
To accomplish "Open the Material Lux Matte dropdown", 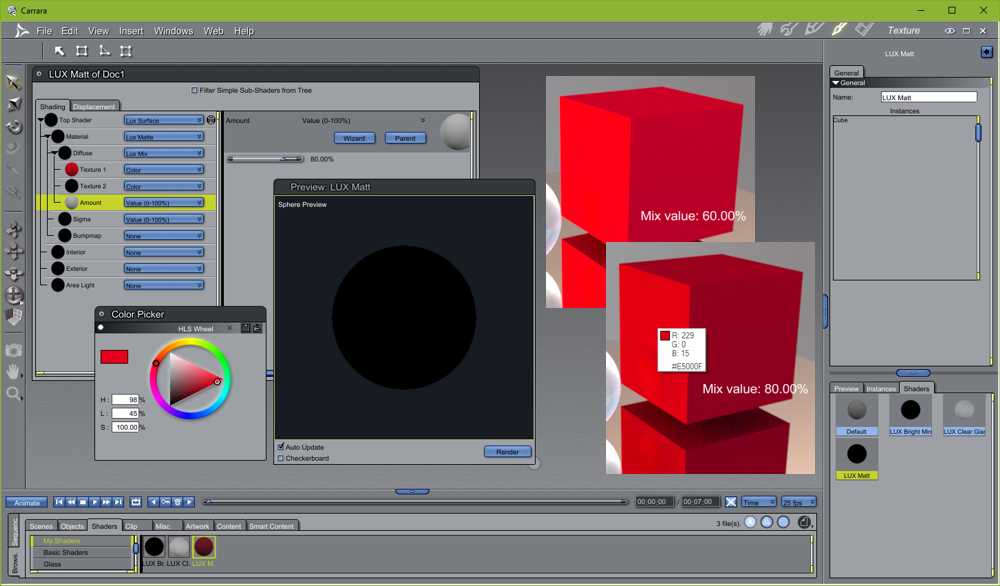I will pos(164,136).
